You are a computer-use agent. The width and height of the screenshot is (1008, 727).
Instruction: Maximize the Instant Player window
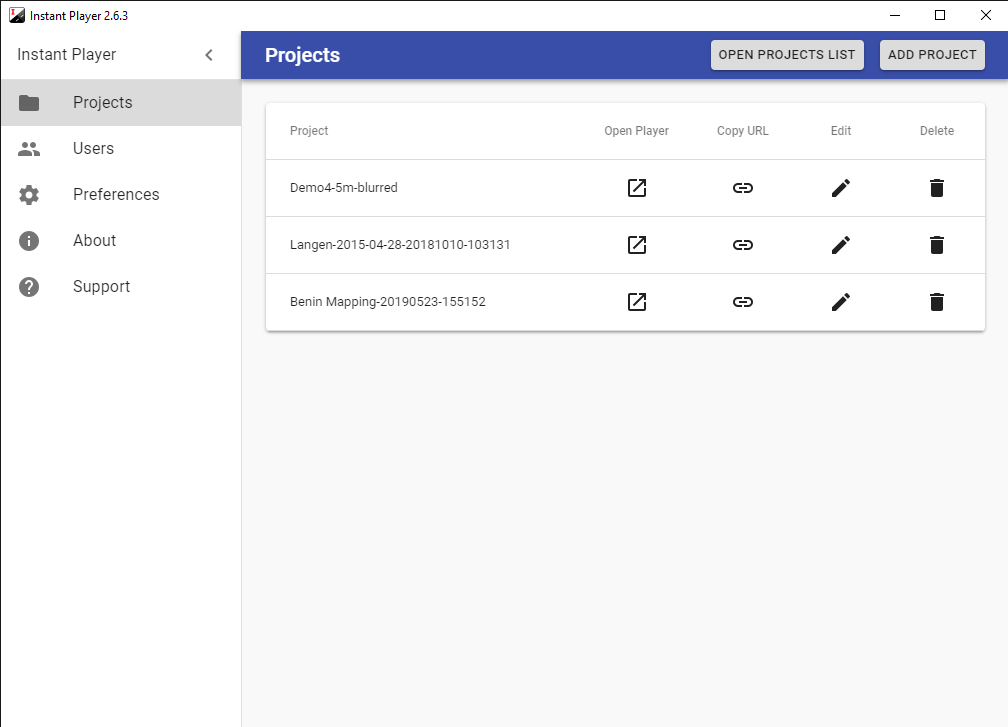[940, 15]
